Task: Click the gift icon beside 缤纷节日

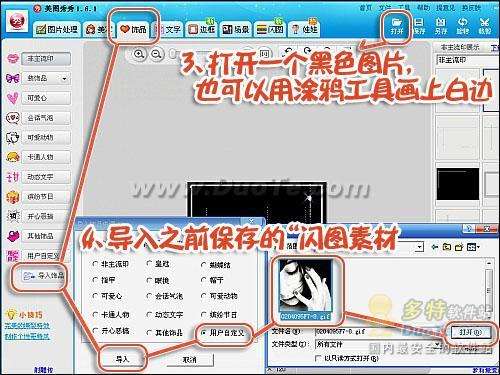Action: pos(13,197)
